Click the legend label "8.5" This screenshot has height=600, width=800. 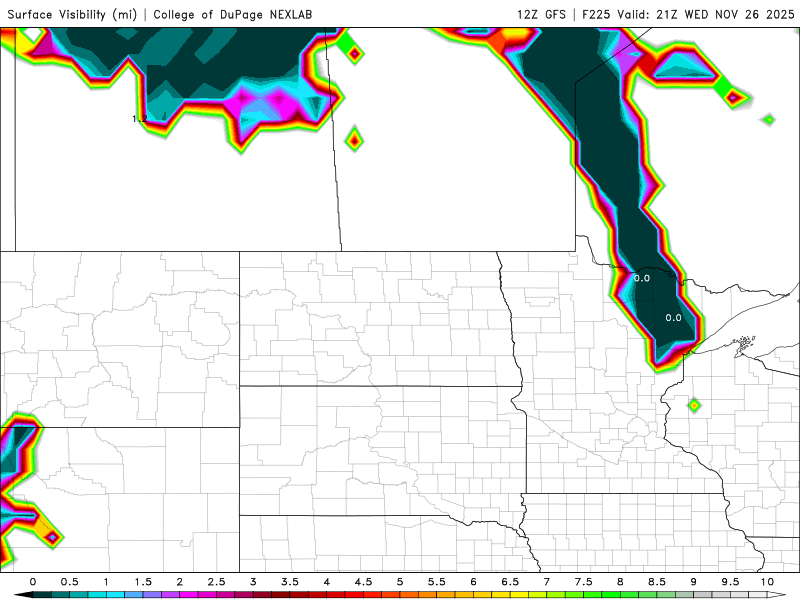point(657,582)
